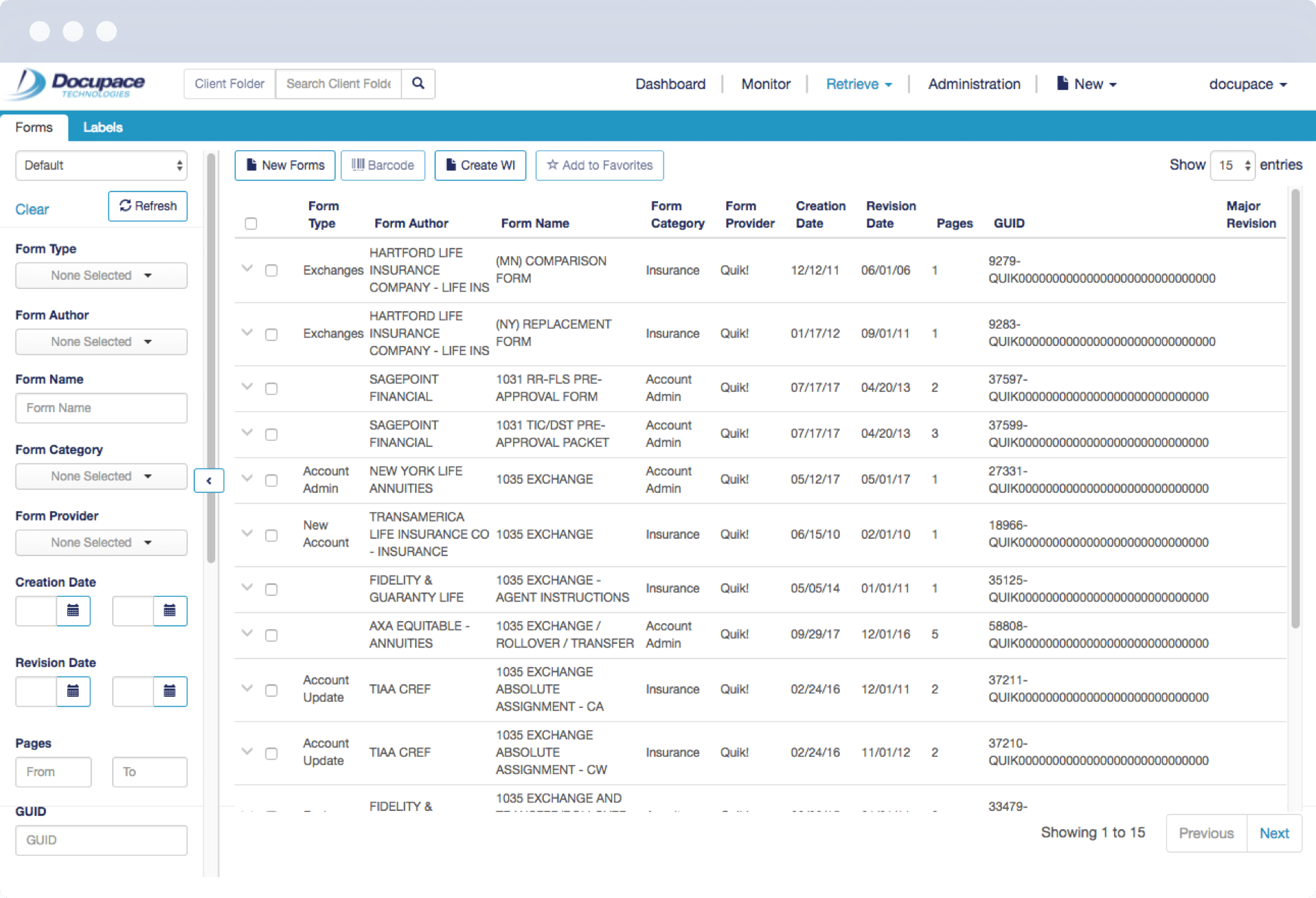Click the Refresh button
The image size is (1316, 898).
(148, 206)
